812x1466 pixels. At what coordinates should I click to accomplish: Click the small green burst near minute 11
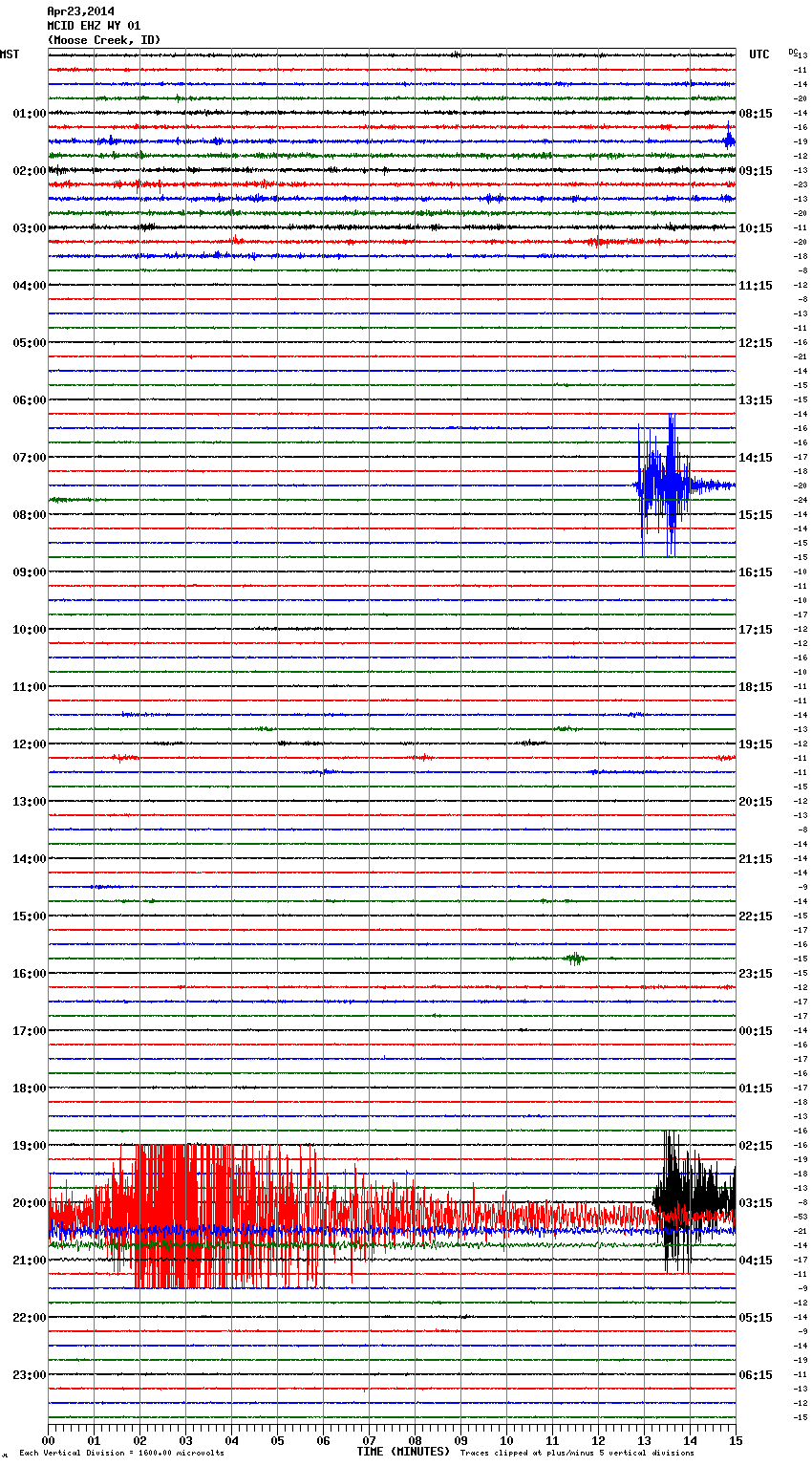(x=575, y=959)
